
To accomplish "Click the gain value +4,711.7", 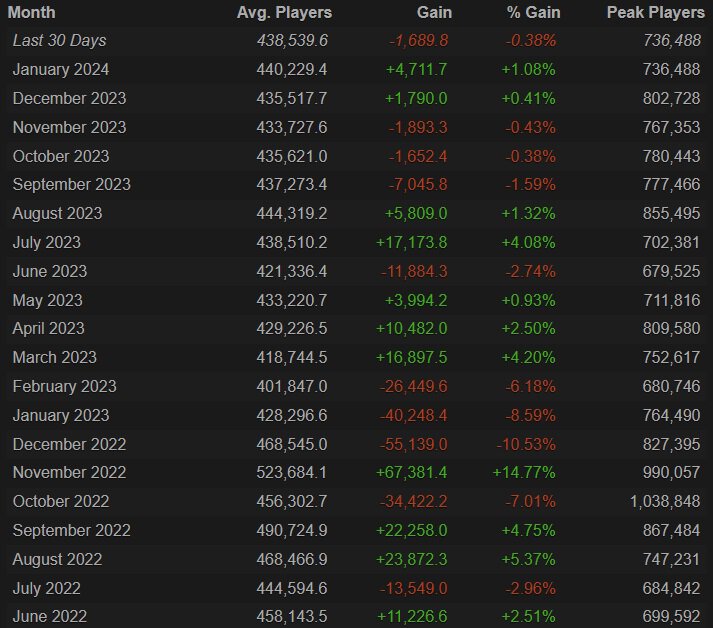I will tap(417, 70).
